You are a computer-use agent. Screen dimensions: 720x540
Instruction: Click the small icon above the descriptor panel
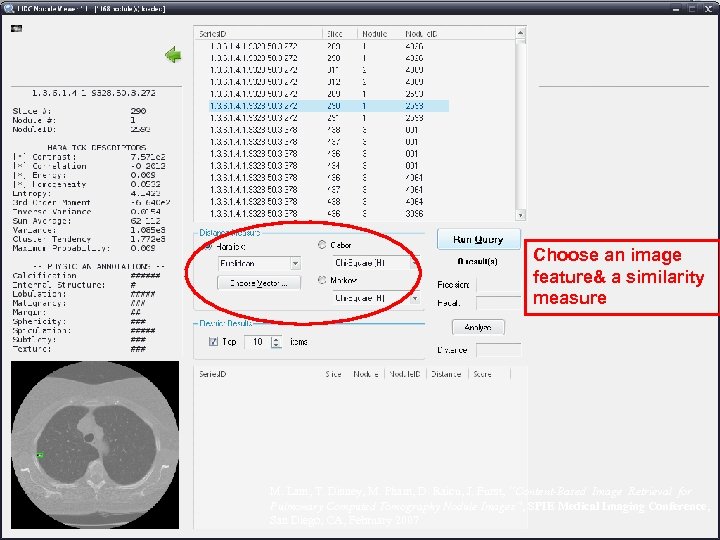point(17,28)
